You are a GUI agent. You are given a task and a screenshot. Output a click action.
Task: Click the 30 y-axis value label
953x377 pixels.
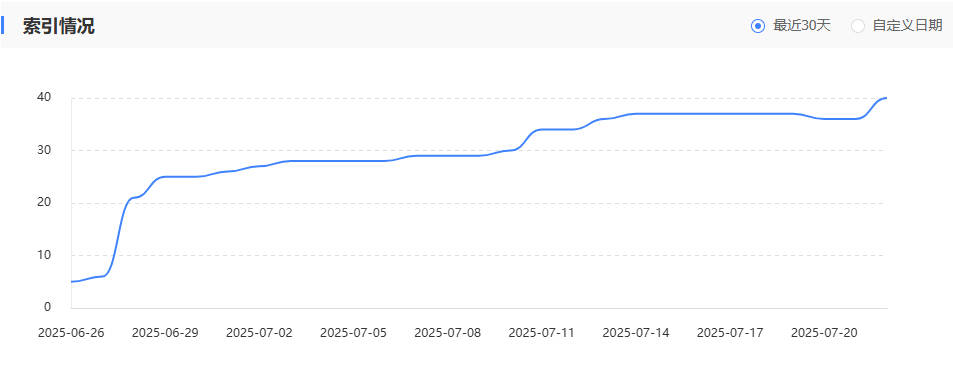(44, 150)
